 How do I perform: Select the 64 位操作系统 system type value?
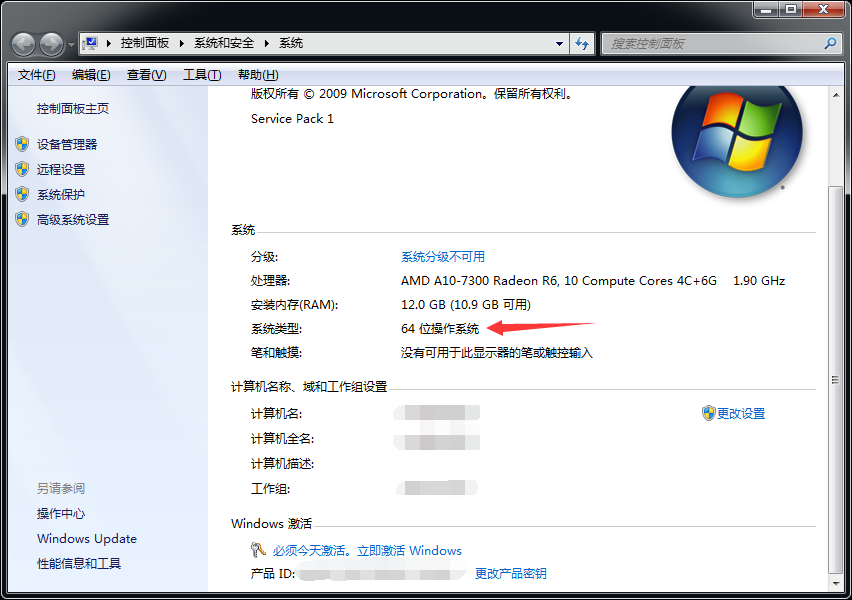(440, 329)
